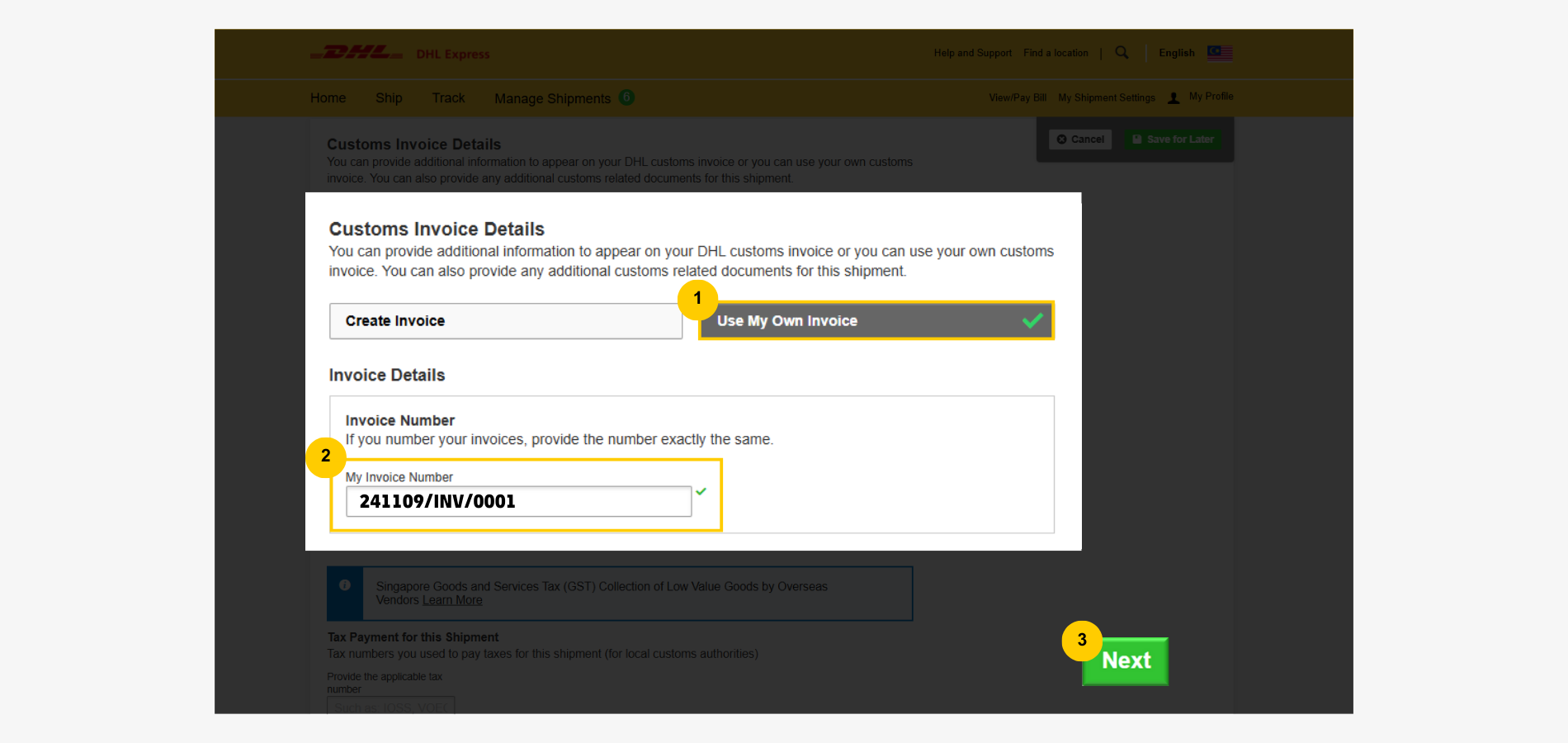Select Use My Own Invoice option

tap(876, 321)
